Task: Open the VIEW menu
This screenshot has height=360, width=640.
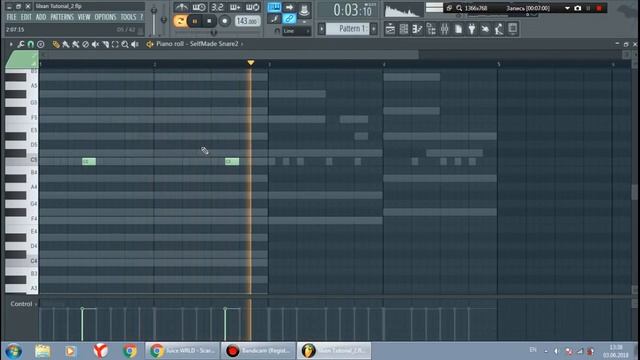Action: tap(84, 17)
